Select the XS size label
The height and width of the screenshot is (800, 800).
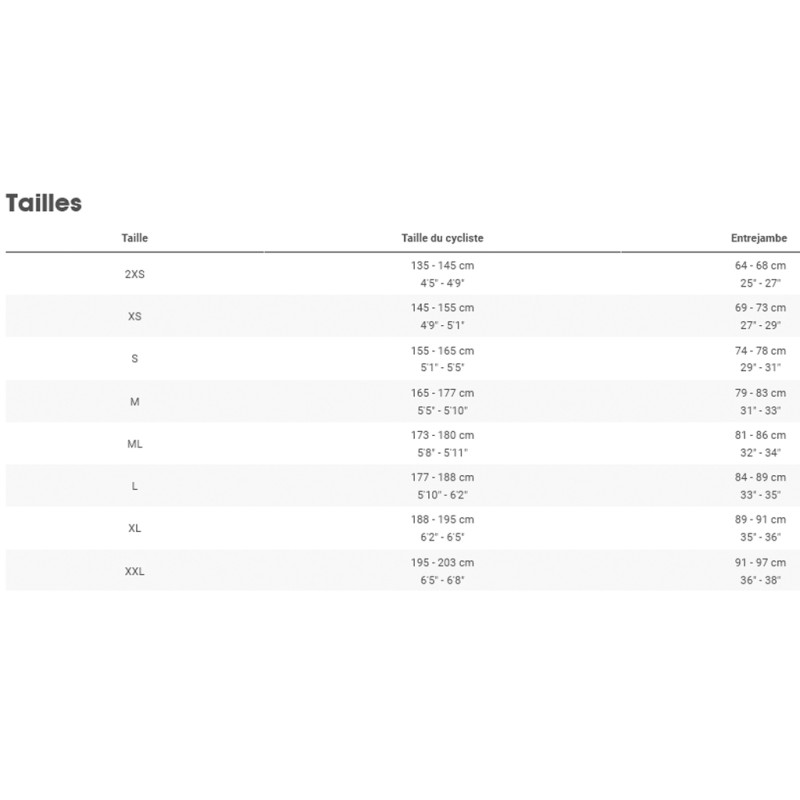(135, 317)
